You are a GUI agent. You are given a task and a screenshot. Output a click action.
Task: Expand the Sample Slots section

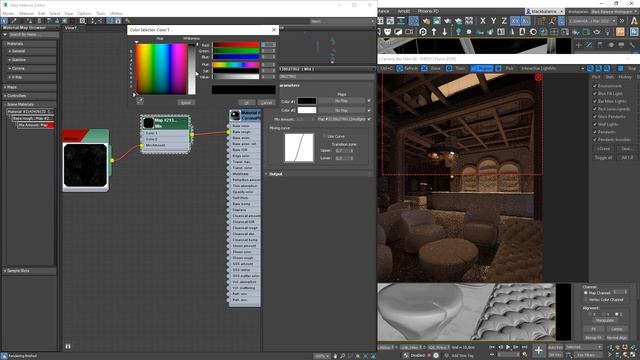[29, 271]
